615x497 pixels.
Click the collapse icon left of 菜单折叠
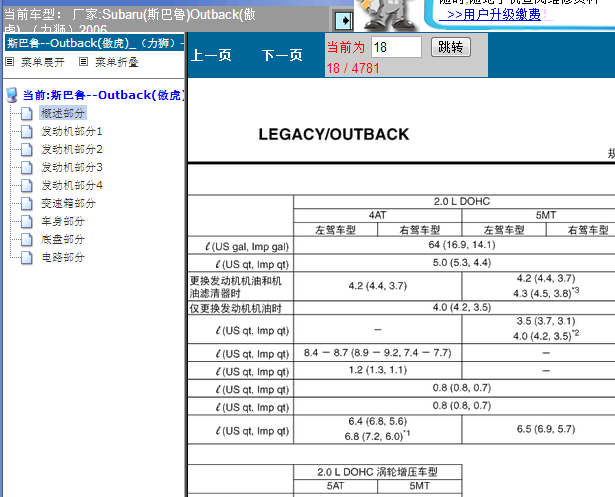(x=84, y=62)
